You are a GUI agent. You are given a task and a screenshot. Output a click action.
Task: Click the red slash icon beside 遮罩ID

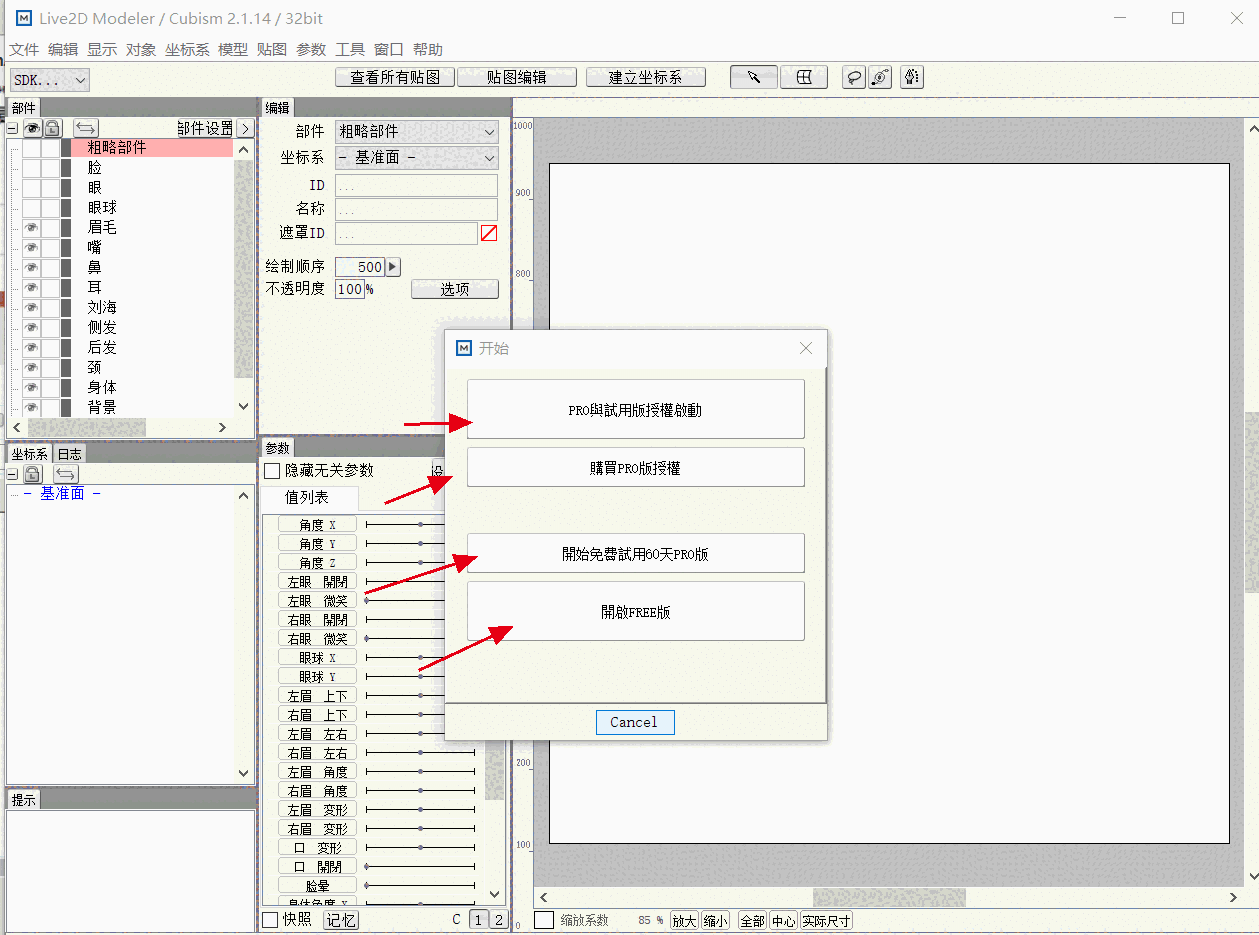click(489, 233)
